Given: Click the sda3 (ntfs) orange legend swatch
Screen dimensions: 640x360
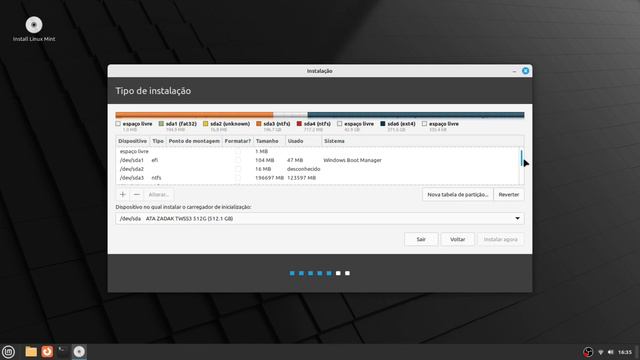Looking at the screenshot, I should click(259, 124).
